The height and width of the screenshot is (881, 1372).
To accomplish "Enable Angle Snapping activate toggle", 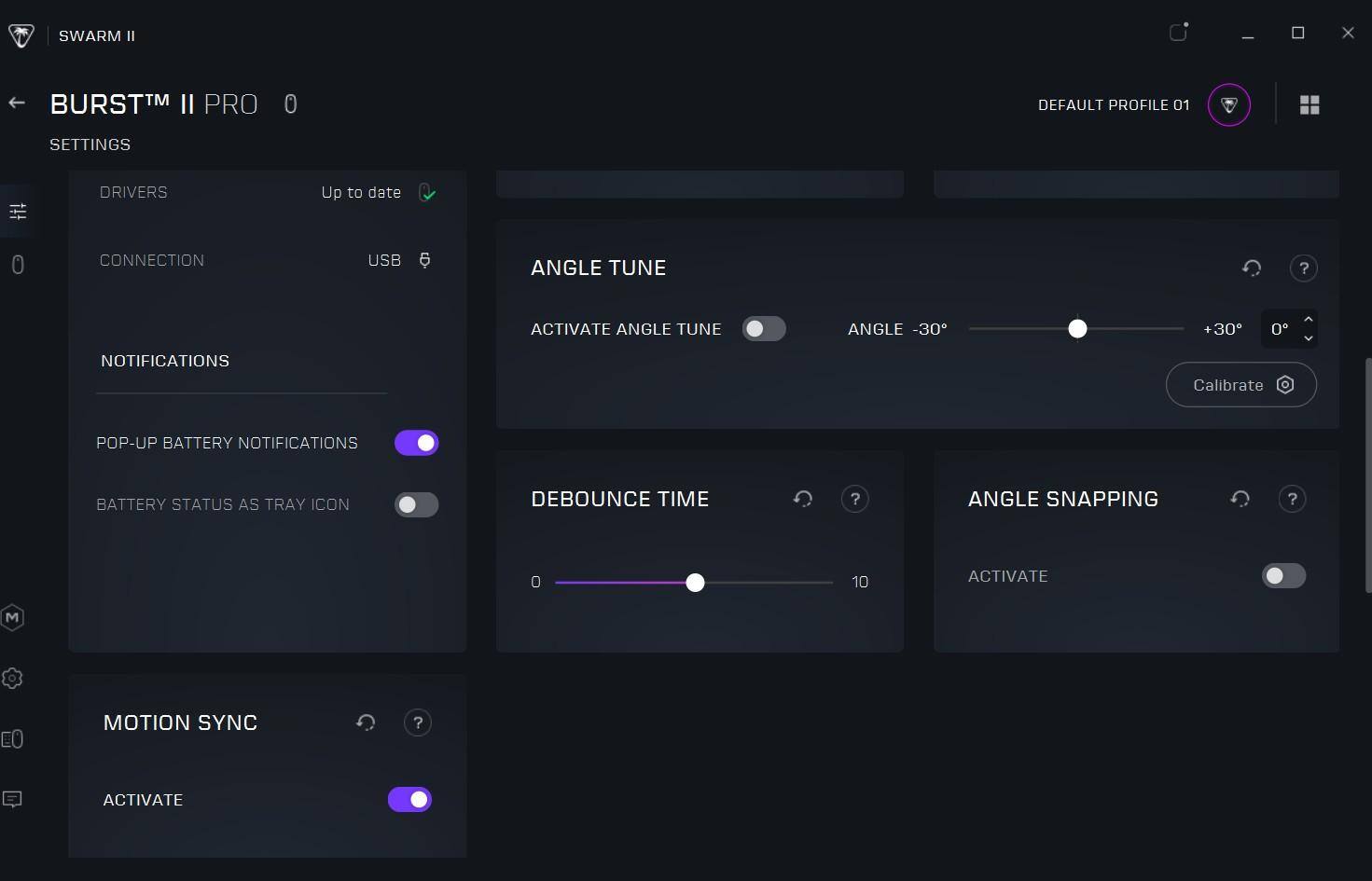I will (1283, 576).
